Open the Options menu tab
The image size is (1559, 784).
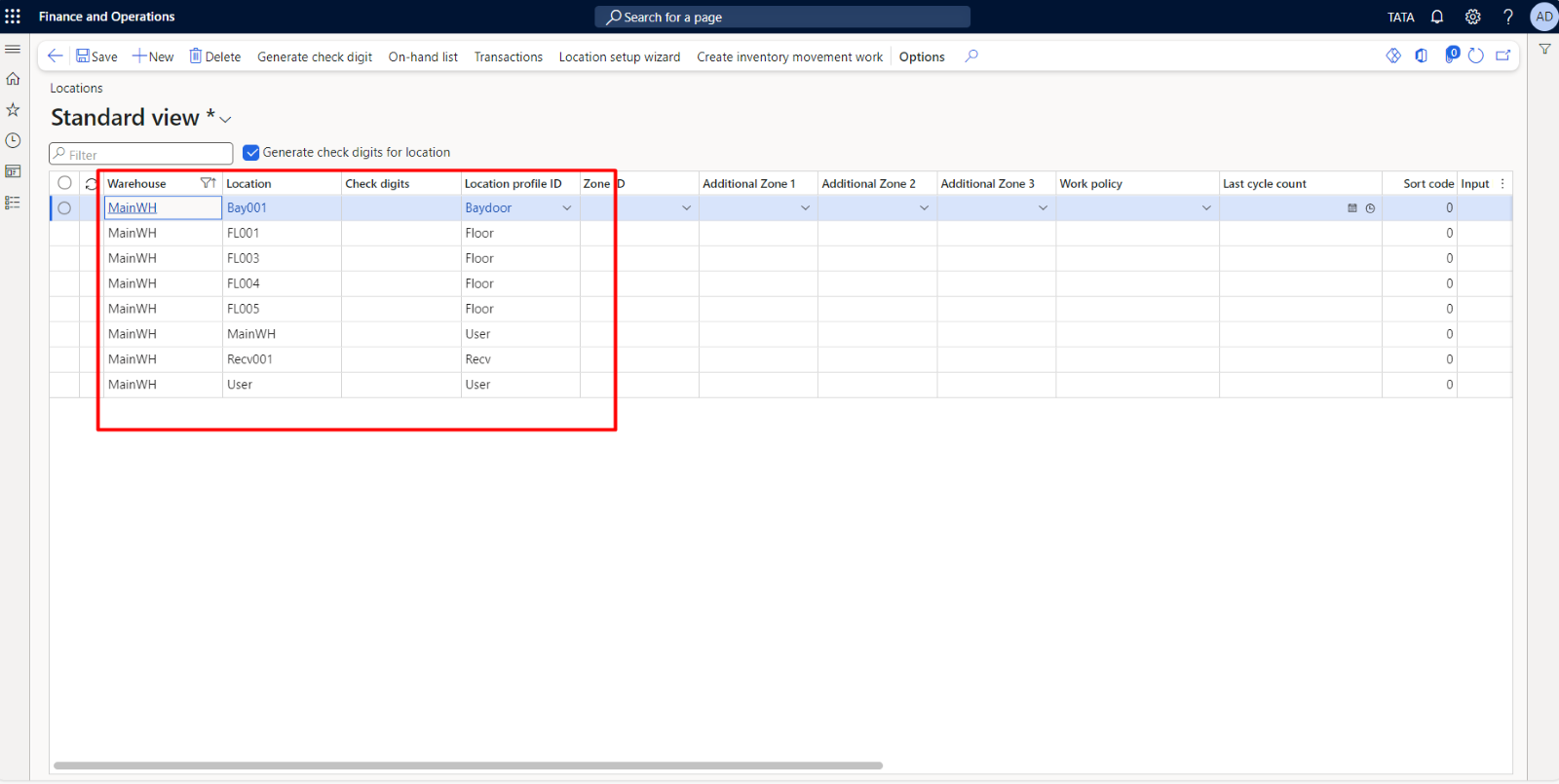(921, 57)
